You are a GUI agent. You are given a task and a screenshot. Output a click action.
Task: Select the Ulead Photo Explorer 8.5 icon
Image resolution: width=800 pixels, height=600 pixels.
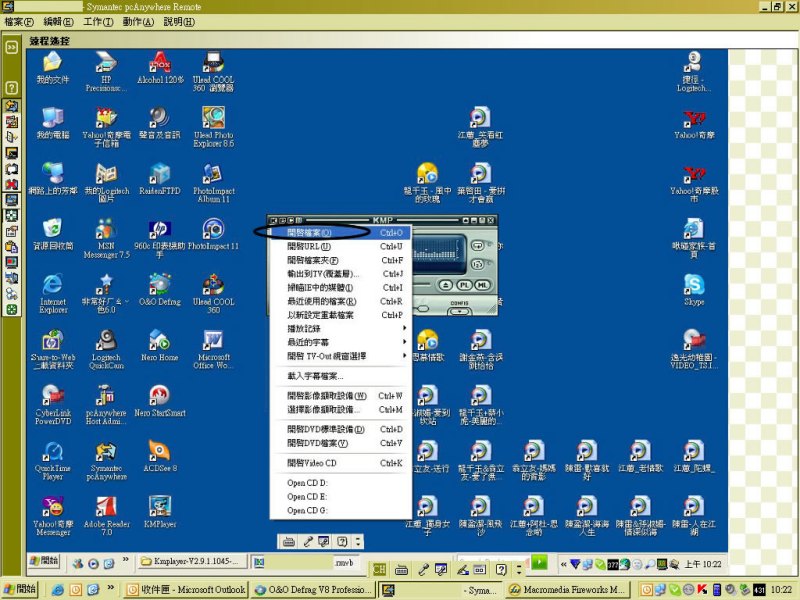pyautogui.click(x=213, y=127)
